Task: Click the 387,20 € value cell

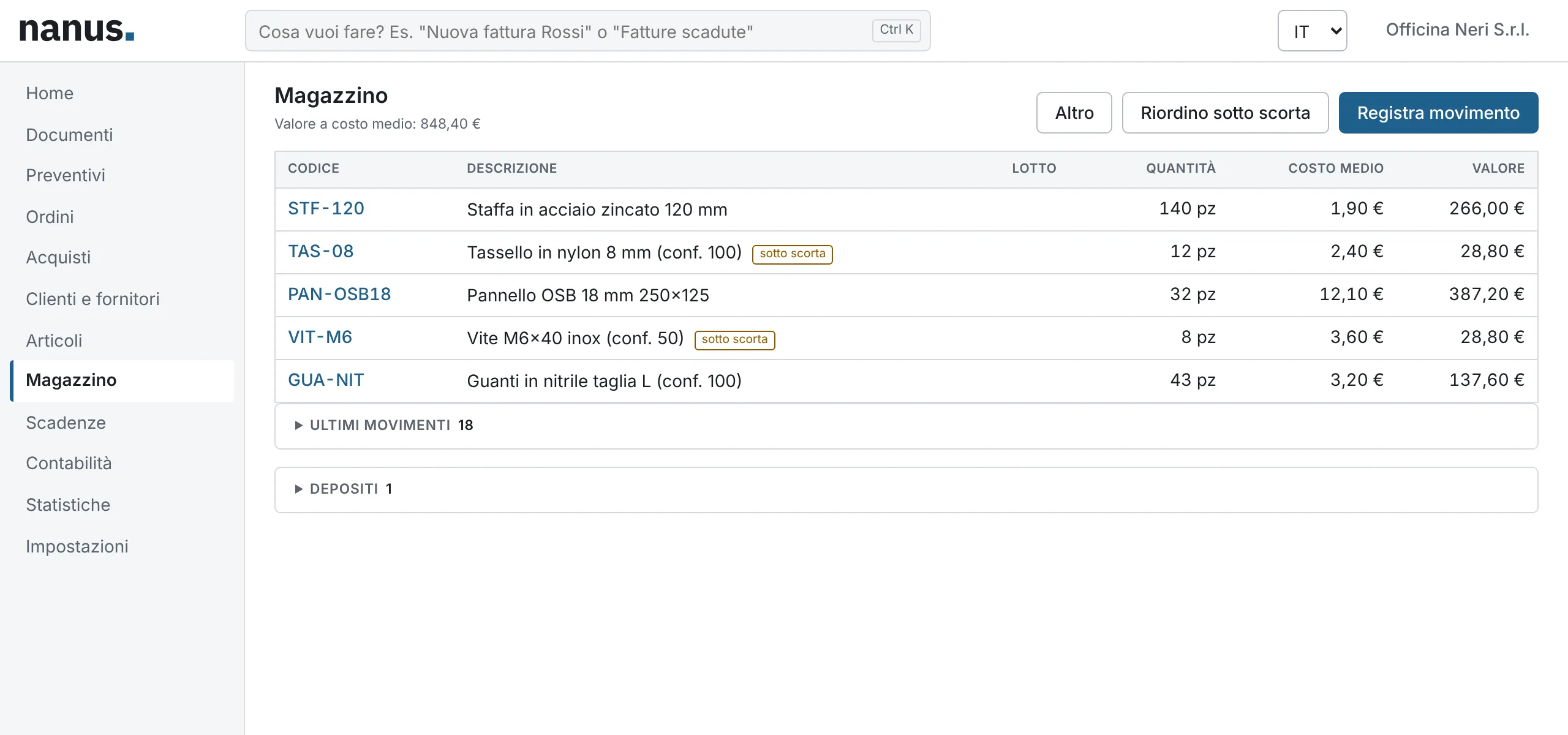Action: (x=1487, y=295)
